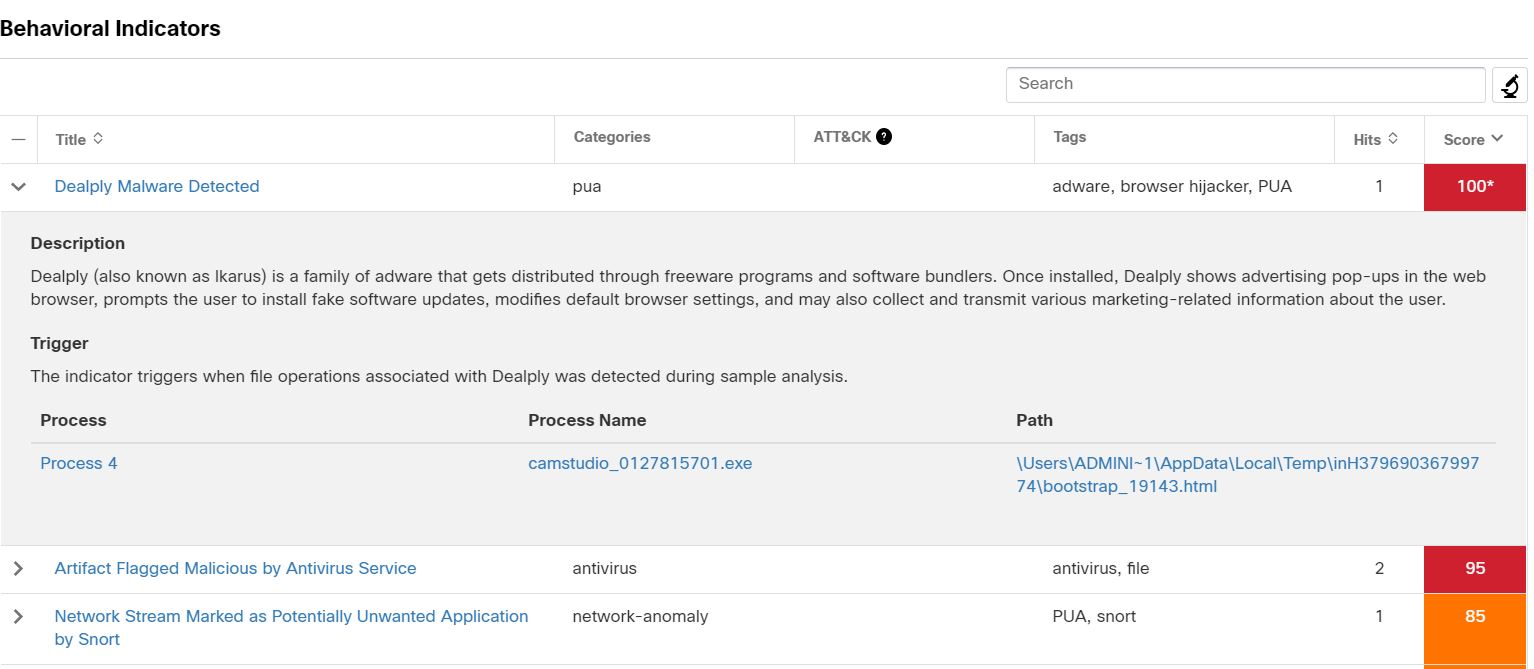Screen dimensions: 1534x669
Task: Open Network Stream Marked as Potentially Unwanted link
Action: click(x=291, y=617)
